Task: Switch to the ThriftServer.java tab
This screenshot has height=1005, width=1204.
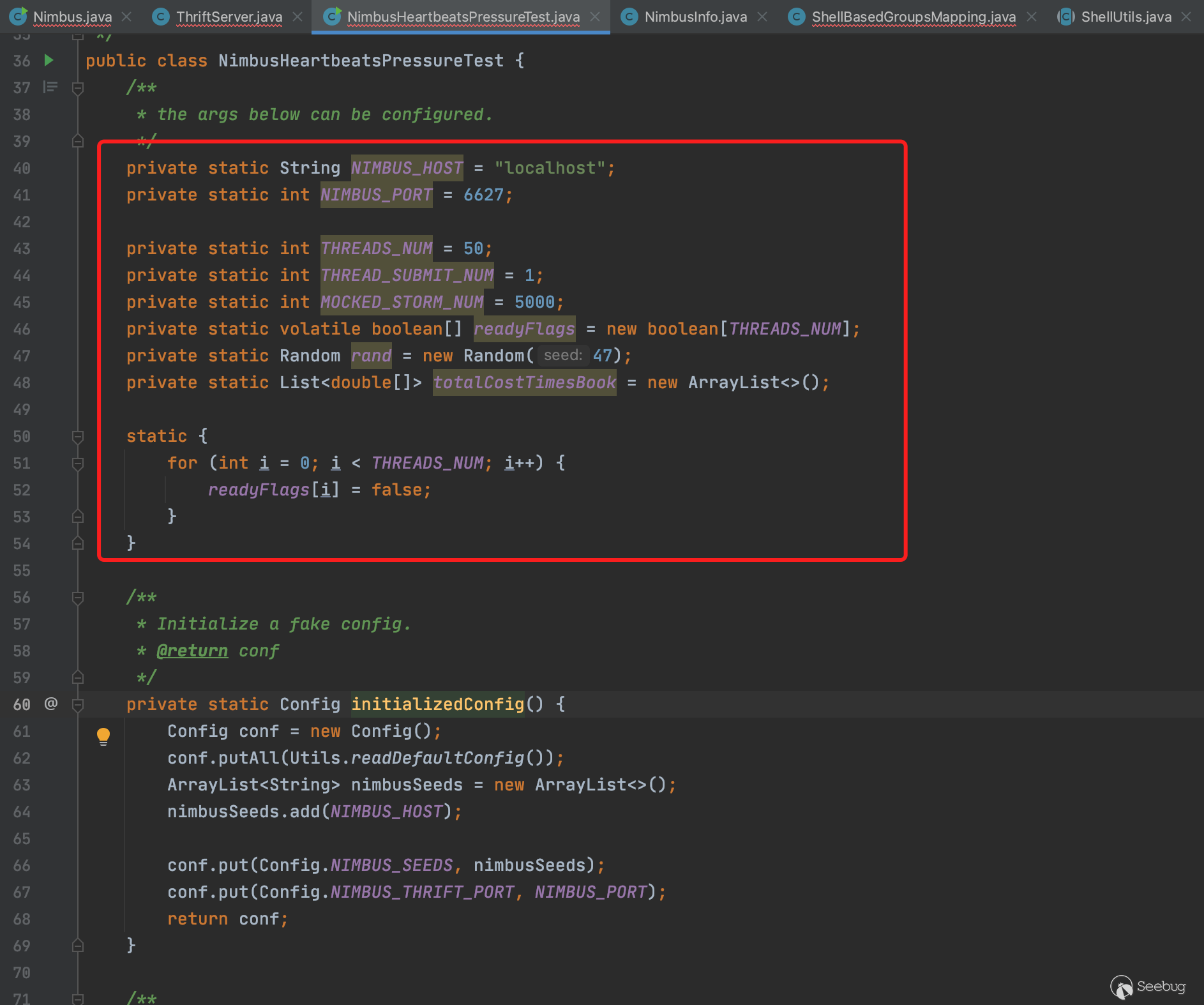Action: click(229, 17)
